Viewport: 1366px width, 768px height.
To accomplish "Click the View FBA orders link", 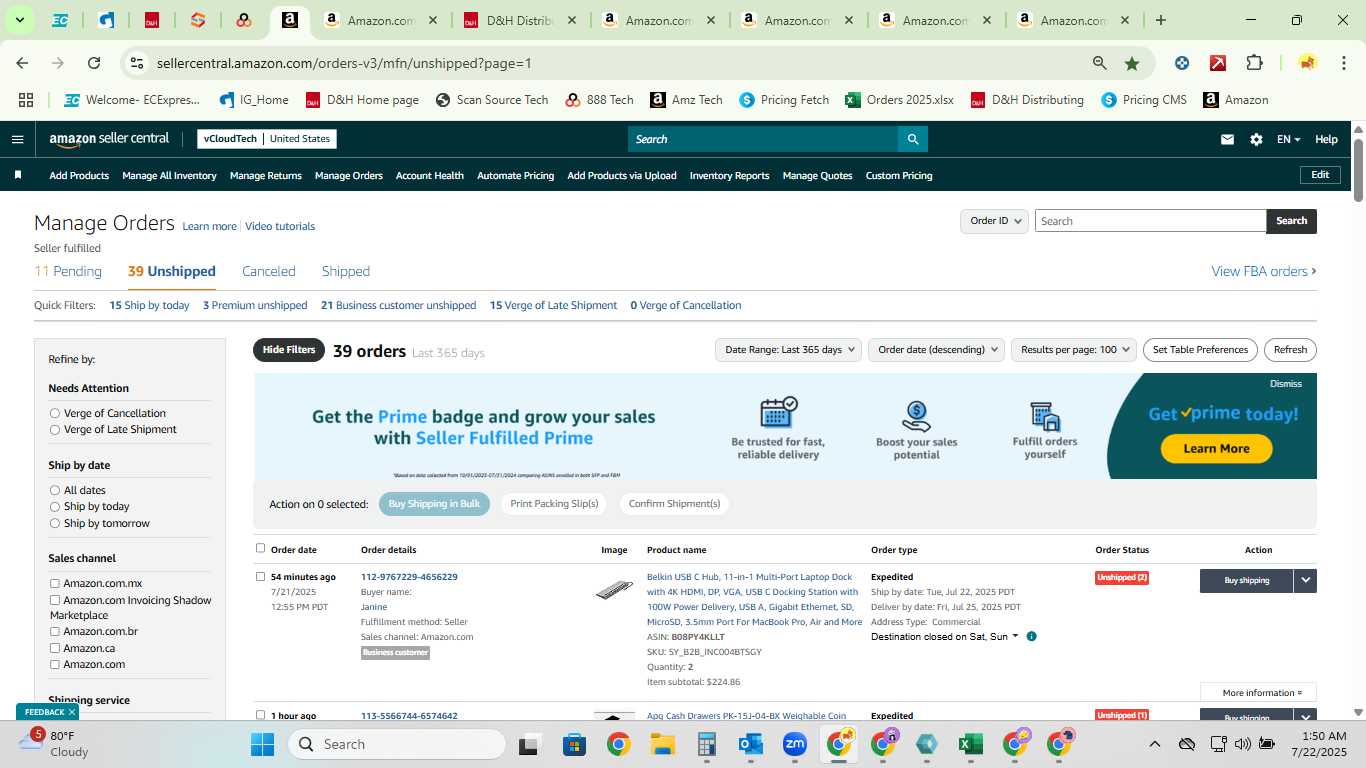I will [x=1264, y=271].
